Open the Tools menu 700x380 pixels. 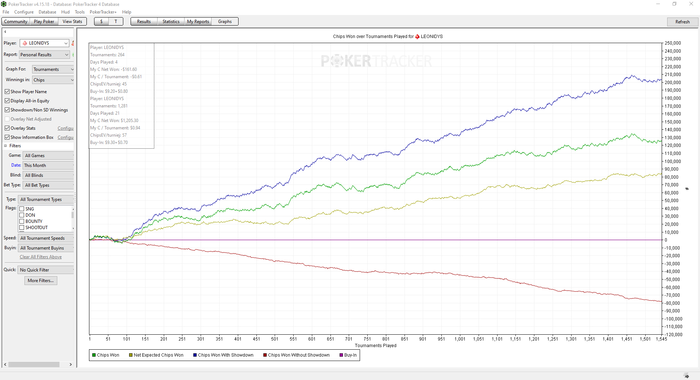(x=80, y=12)
